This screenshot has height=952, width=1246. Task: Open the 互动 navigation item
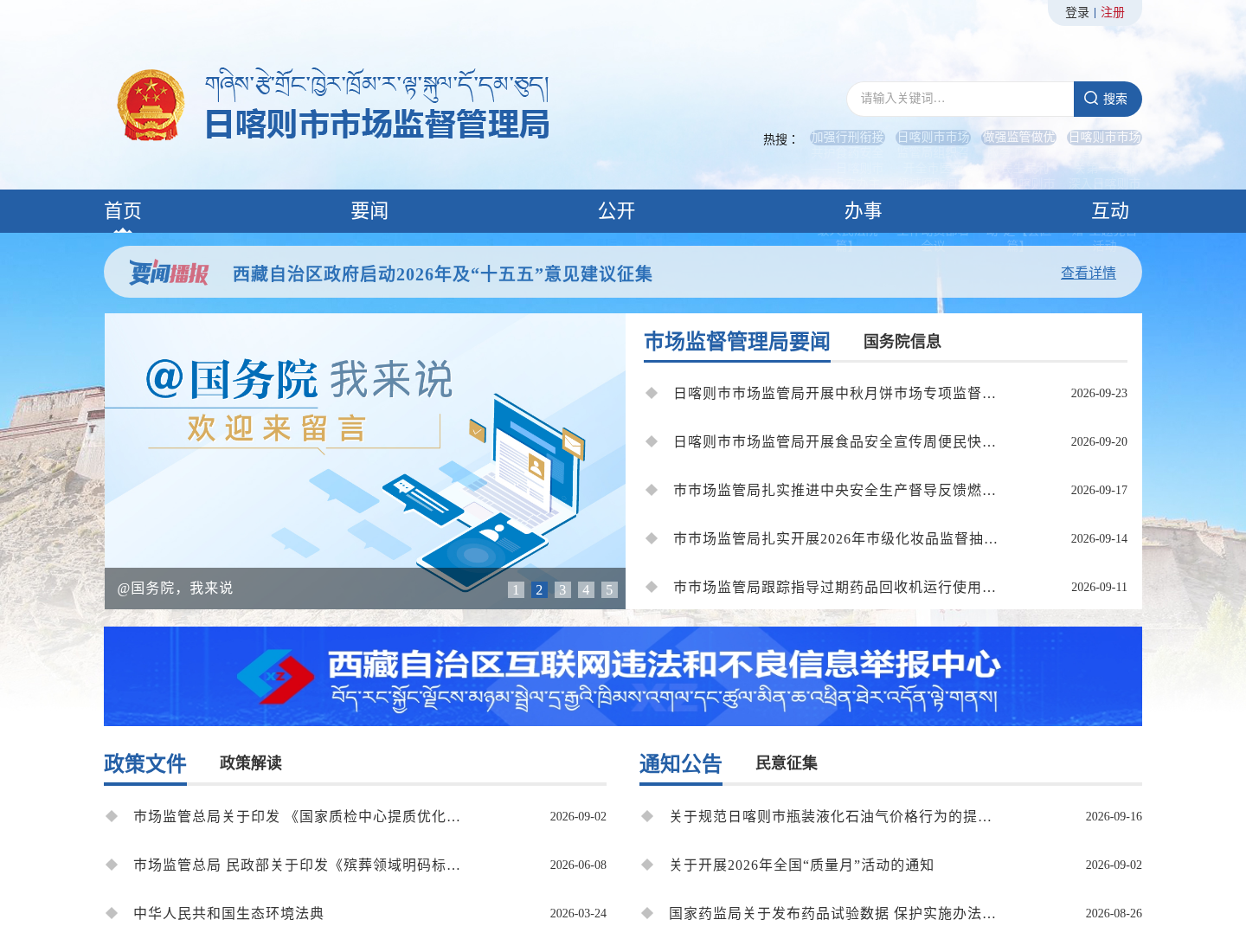click(1110, 210)
